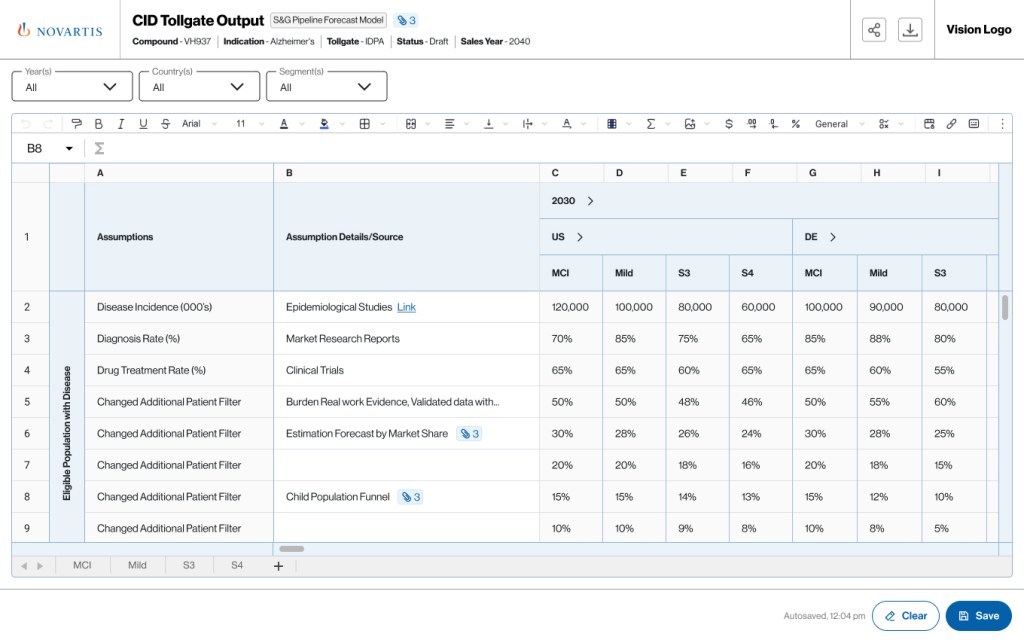The height and width of the screenshot is (643, 1024).
Task: Toggle bold formatting
Action: pyautogui.click(x=98, y=124)
